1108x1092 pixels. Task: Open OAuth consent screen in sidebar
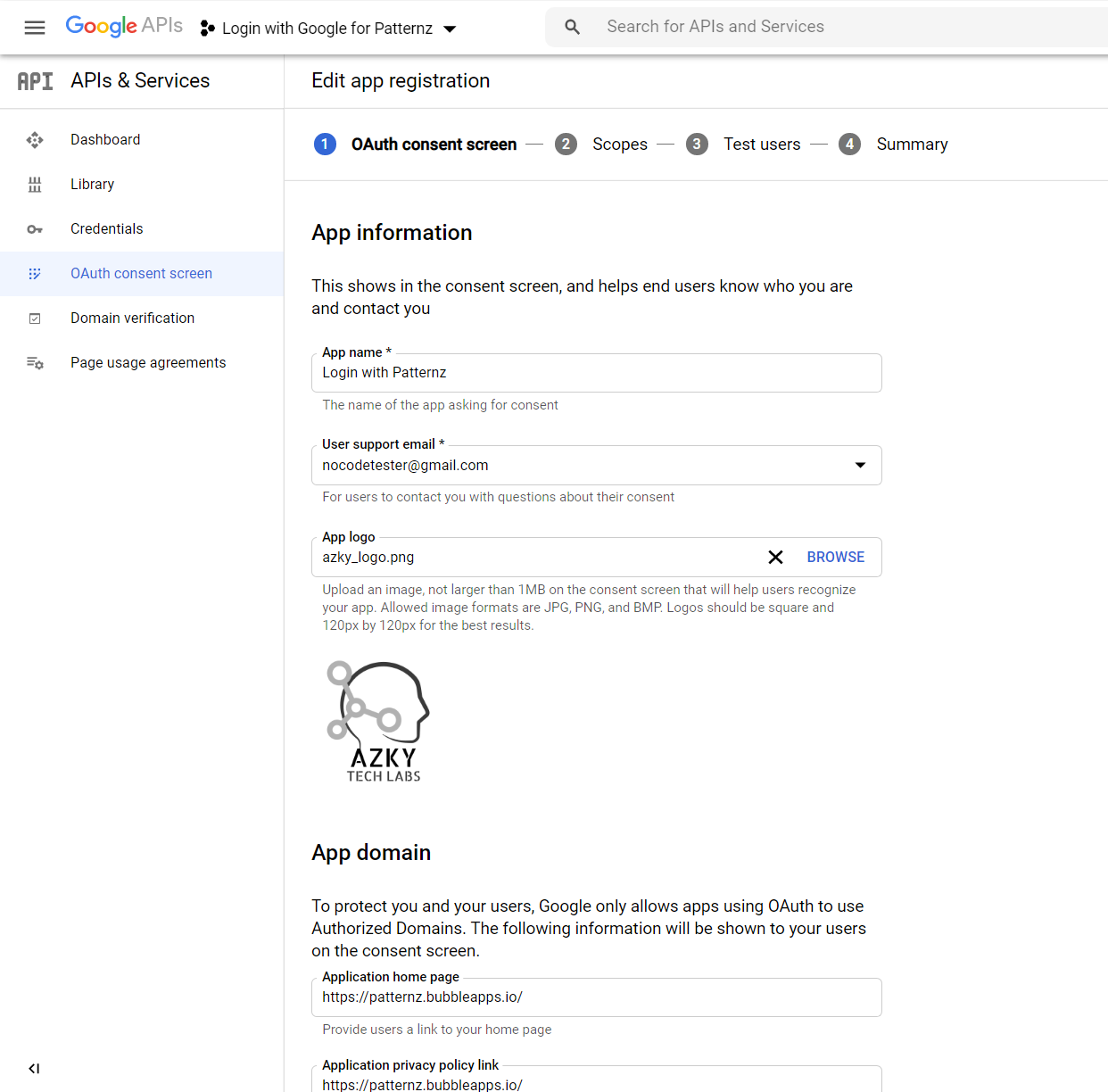(x=141, y=274)
